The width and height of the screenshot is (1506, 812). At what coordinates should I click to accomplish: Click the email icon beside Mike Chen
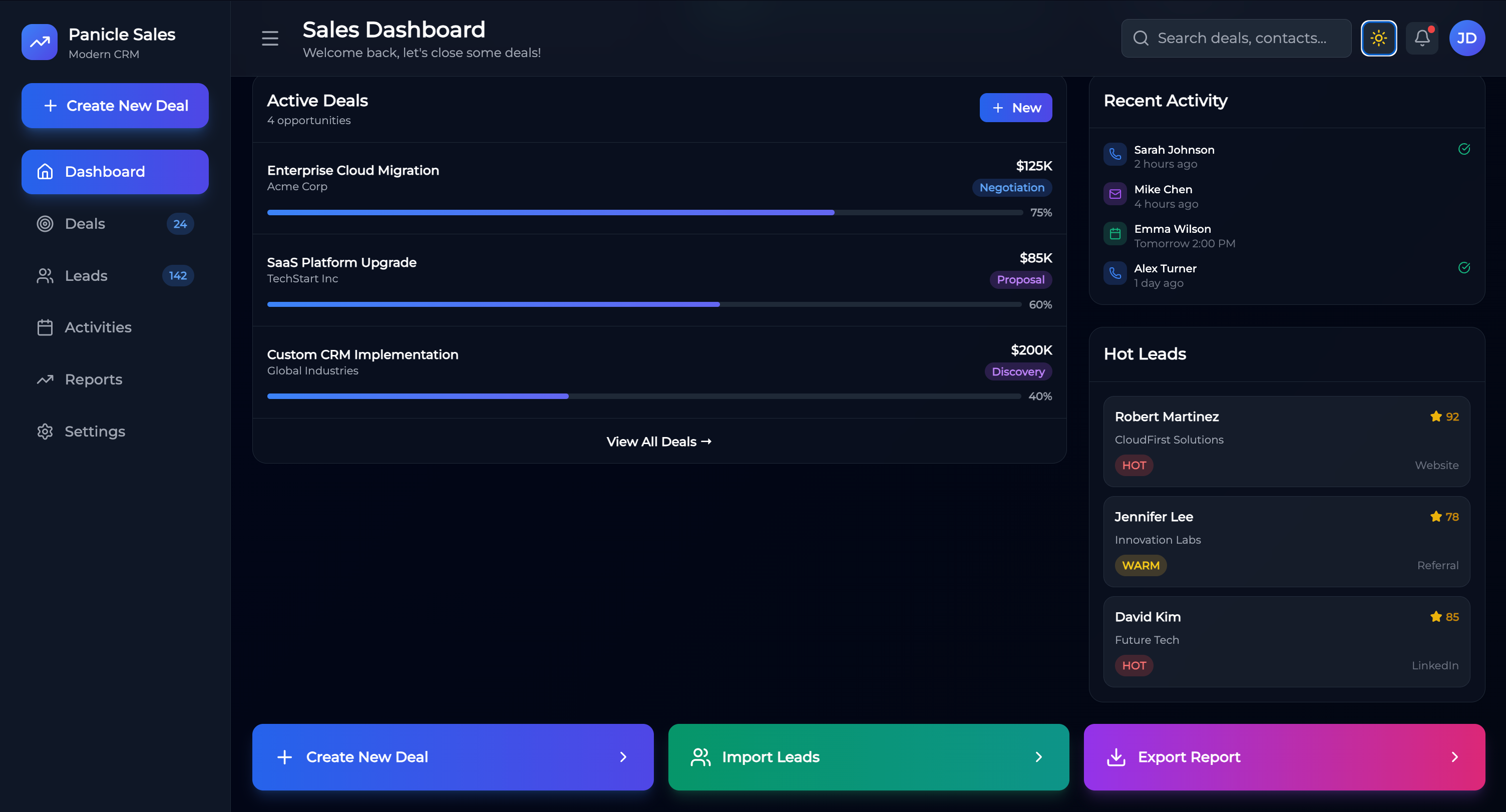click(x=1114, y=194)
